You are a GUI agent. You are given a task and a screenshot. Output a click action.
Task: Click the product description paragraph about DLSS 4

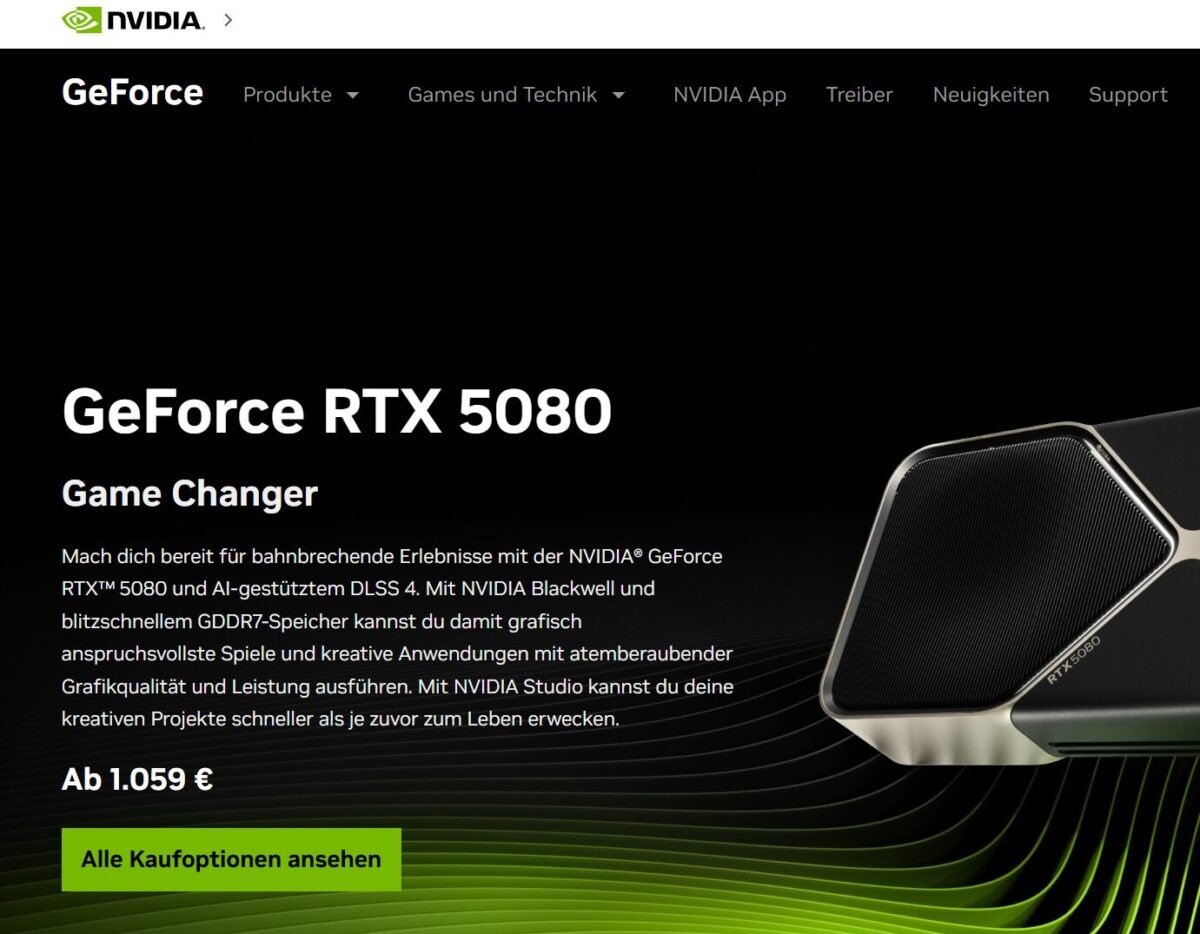tap(398, 637)
